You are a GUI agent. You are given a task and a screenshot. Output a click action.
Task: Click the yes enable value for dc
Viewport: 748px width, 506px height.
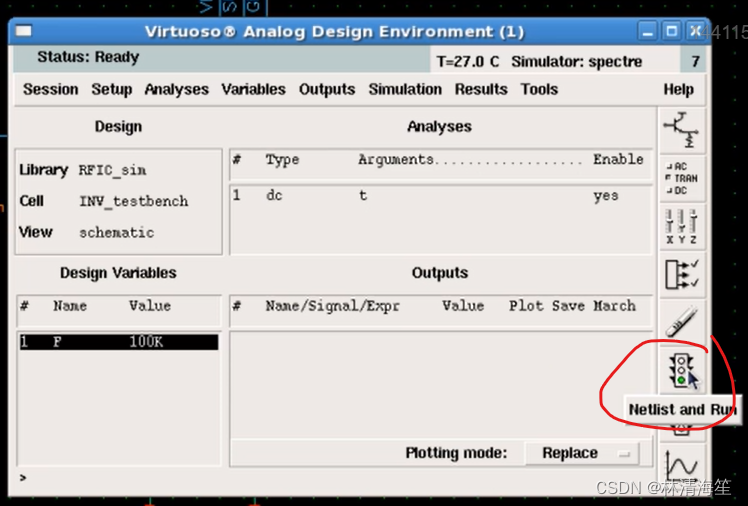pyautogui.click(x=606, y=196)
